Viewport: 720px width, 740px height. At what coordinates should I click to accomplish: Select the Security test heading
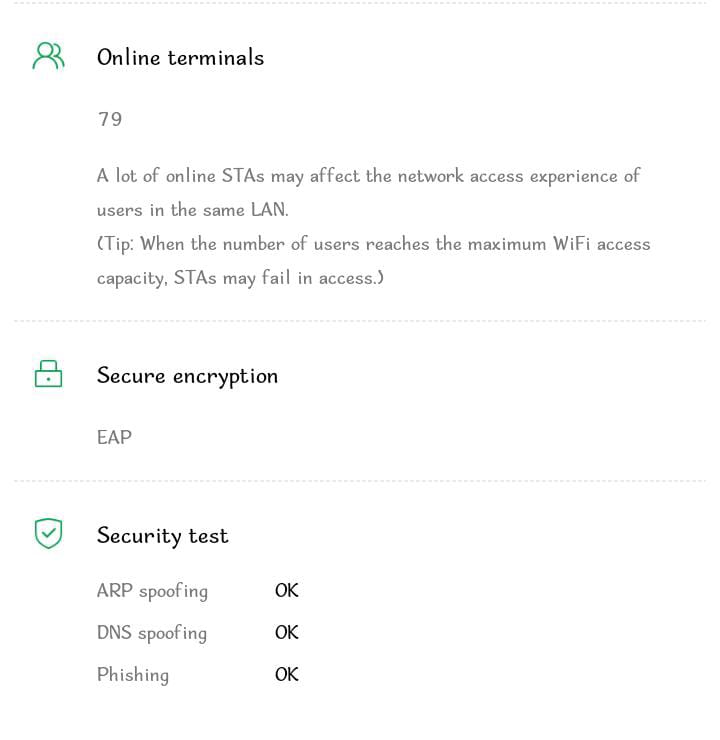point(162,536)
